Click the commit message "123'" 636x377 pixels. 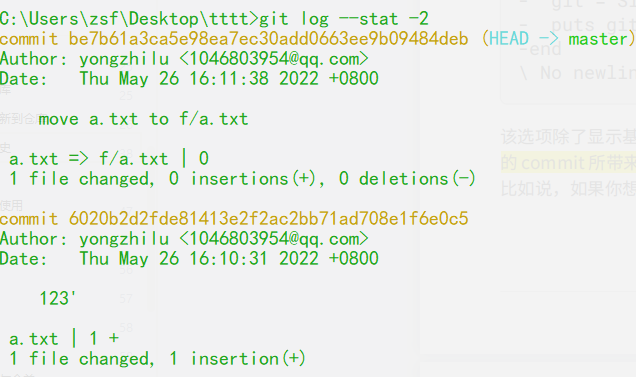coord(57,299)
